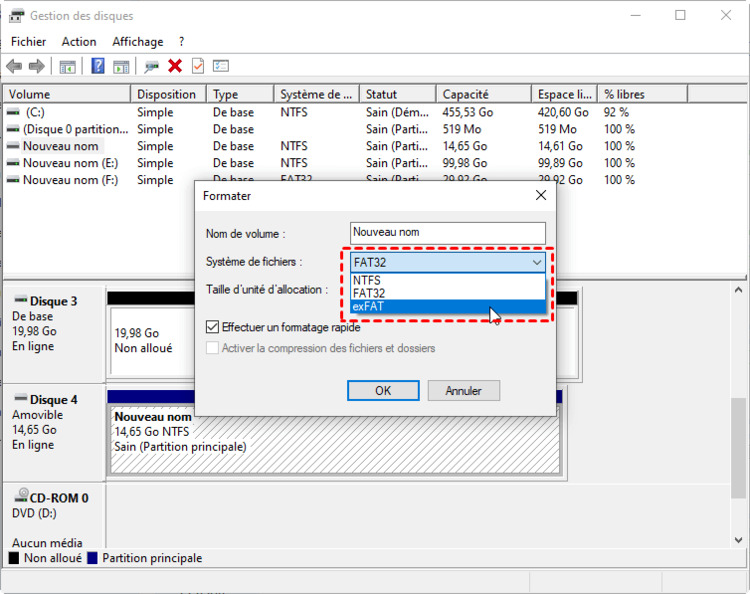Image resolution: width=750 pixels, height=594 pixels.
Task: Select the Nouveau nom (E:) volume name
Action: pos(70,163)
